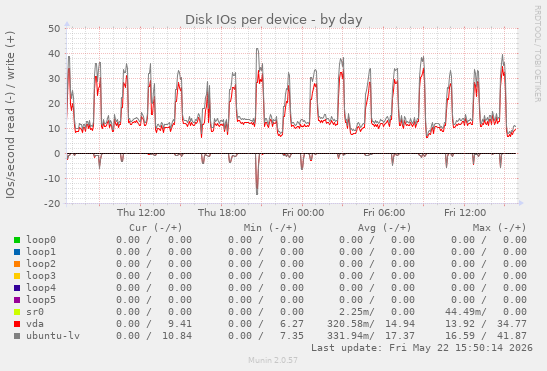The image size is (547, 371).
Task: Click the Thu 18:00 axis label
Action: point(222,213)
